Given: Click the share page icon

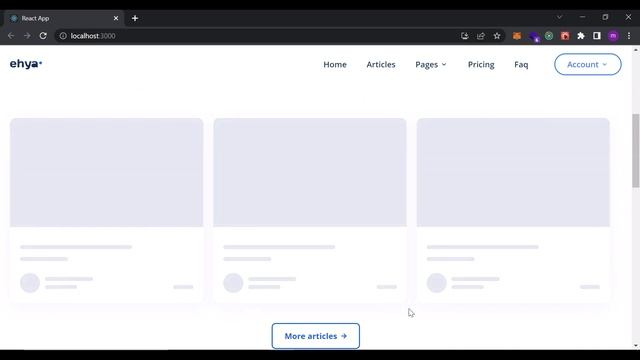Looking at the screenshot, I should click(481, 36).
